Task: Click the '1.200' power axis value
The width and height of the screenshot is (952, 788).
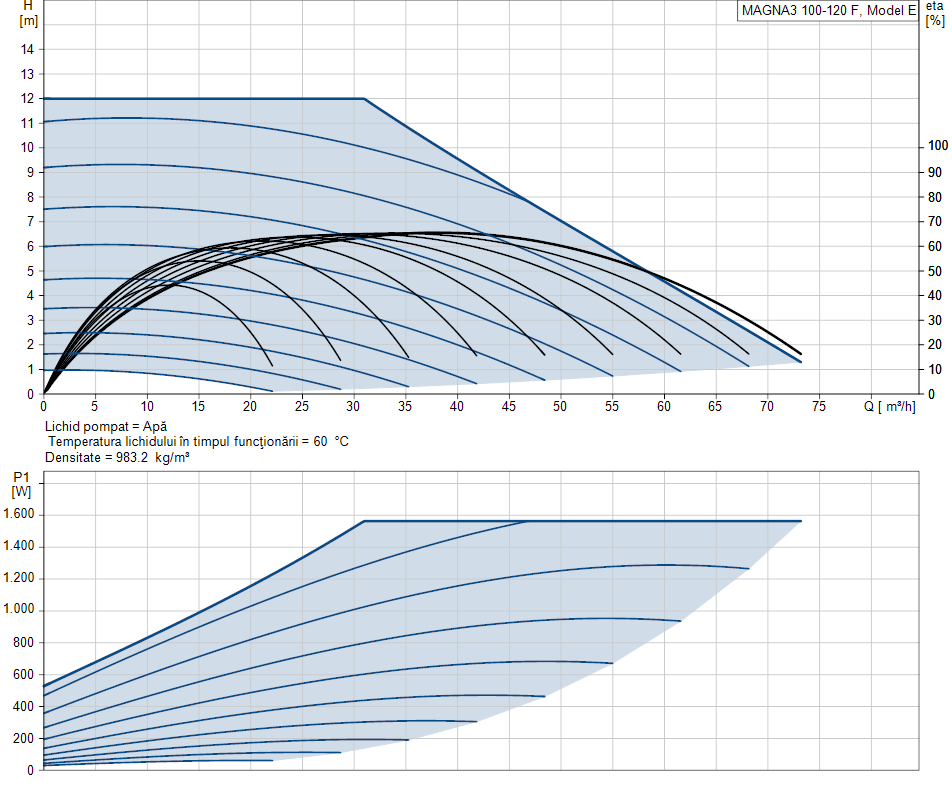Action: tap(18, 578)
